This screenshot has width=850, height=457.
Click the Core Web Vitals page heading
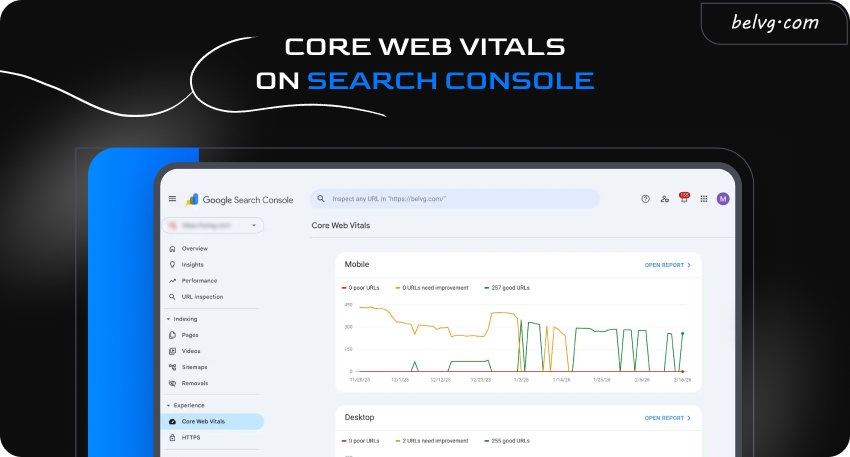pyautogui.click(x=340, y=226)
